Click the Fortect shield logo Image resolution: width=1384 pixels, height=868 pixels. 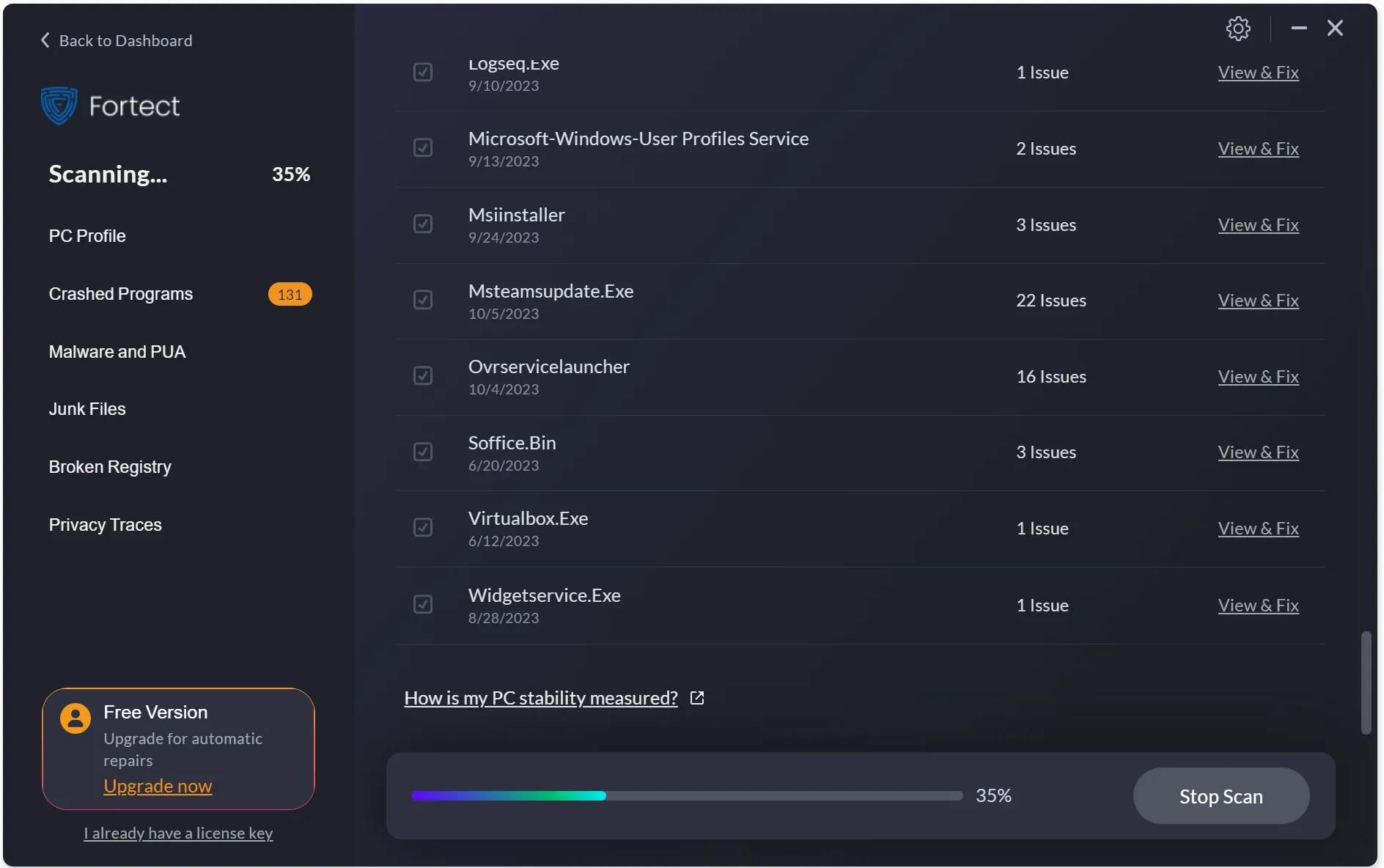(x=59, y=106)
